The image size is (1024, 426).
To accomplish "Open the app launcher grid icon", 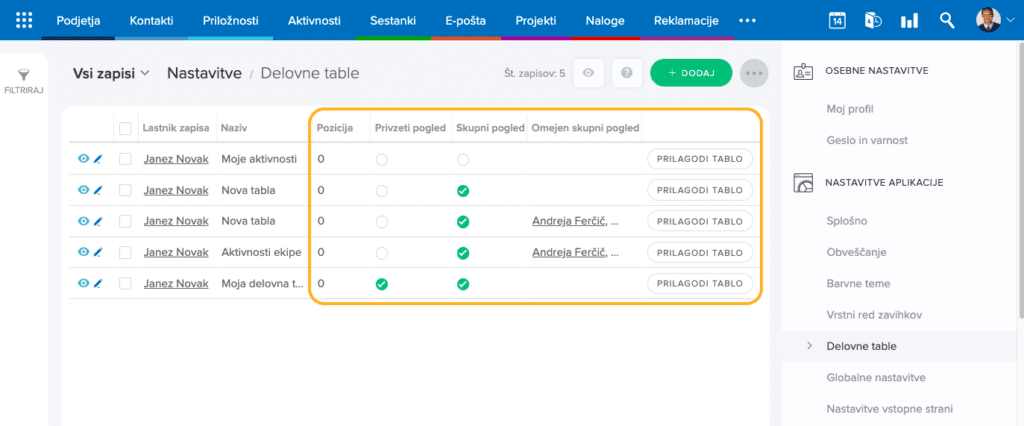I will pyautogui.click(x=24, y=20).
